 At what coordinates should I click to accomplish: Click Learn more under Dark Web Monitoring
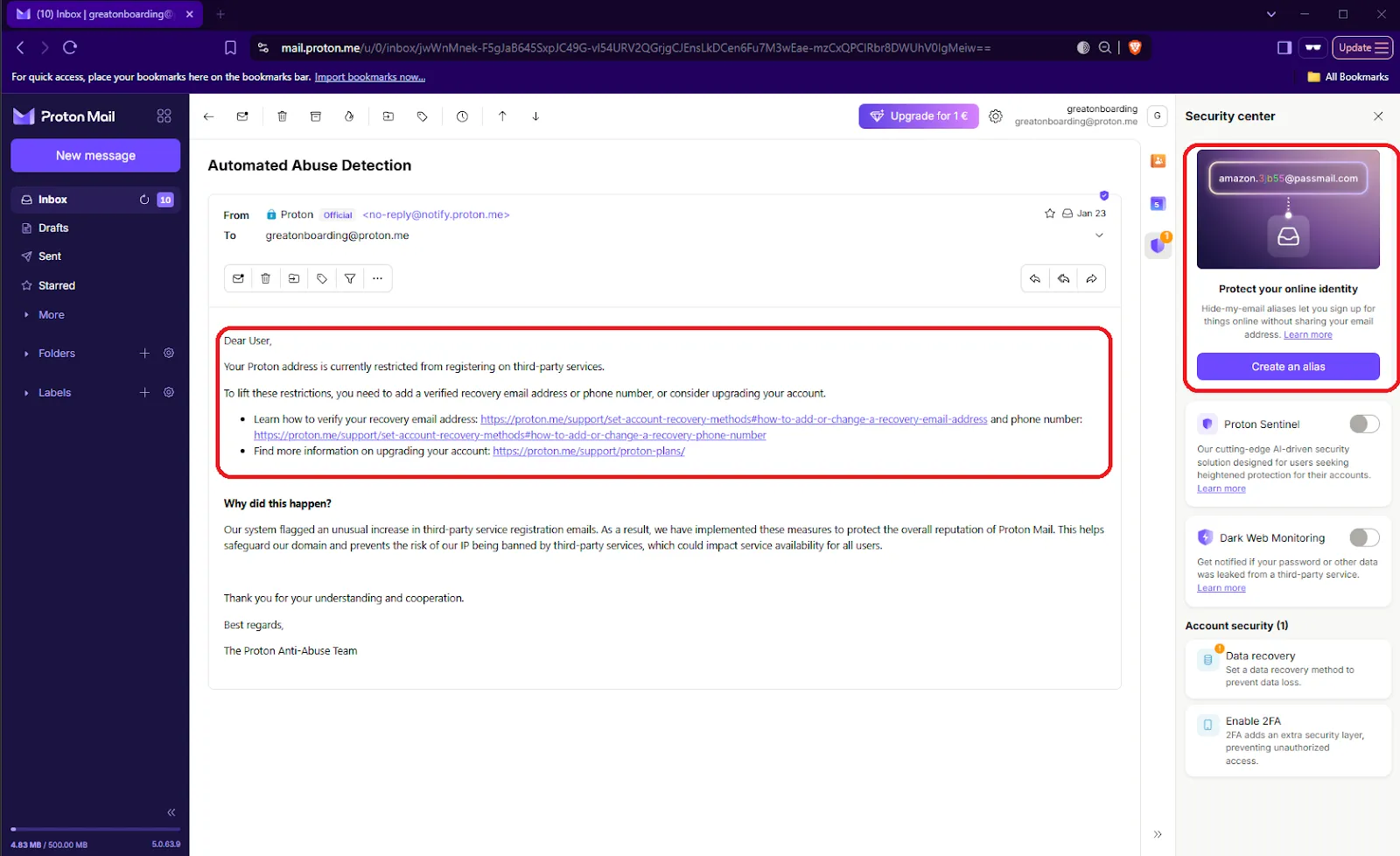(1221, 588)
